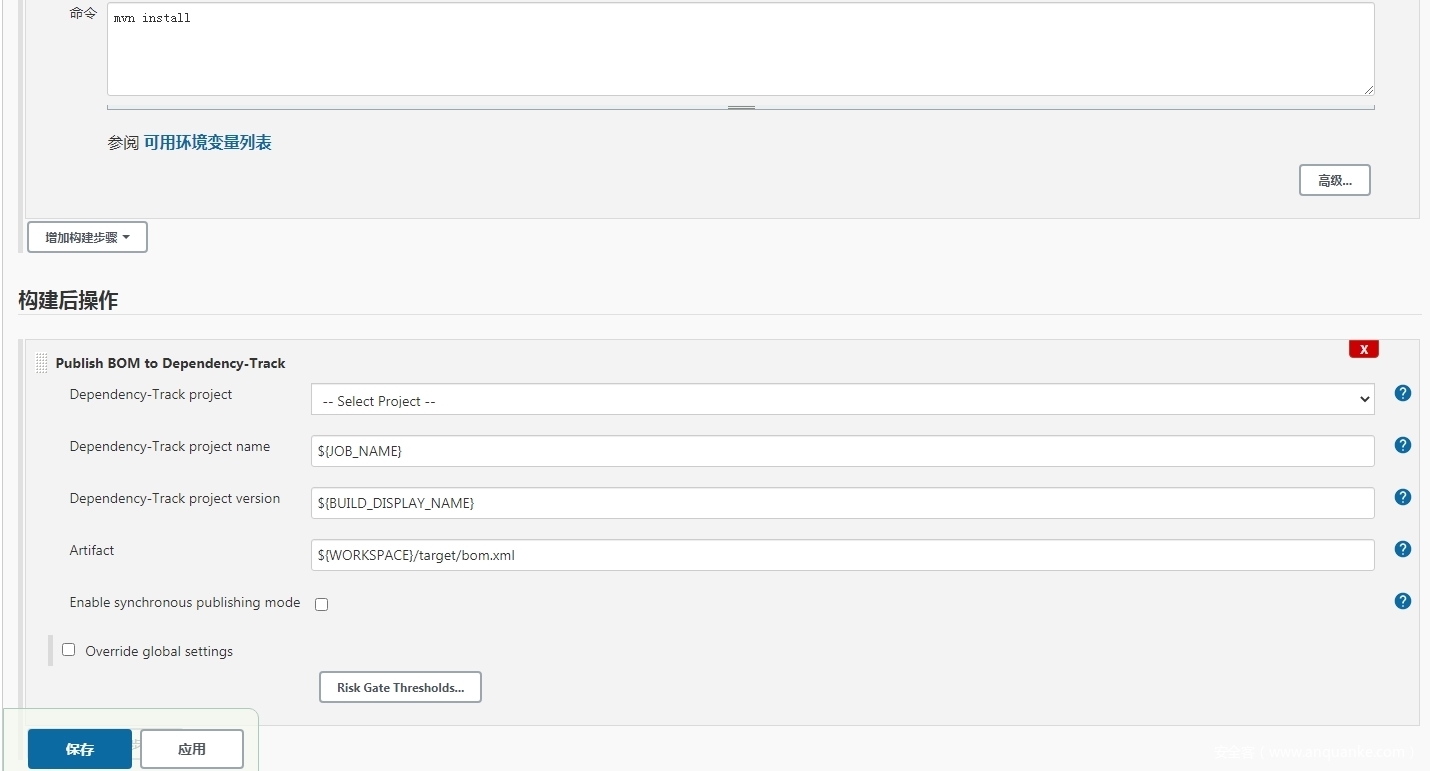The width and height of the screenshot is (1430, 771).
Task: Click the 高级... advanced button
Action: coord(1334,180)
